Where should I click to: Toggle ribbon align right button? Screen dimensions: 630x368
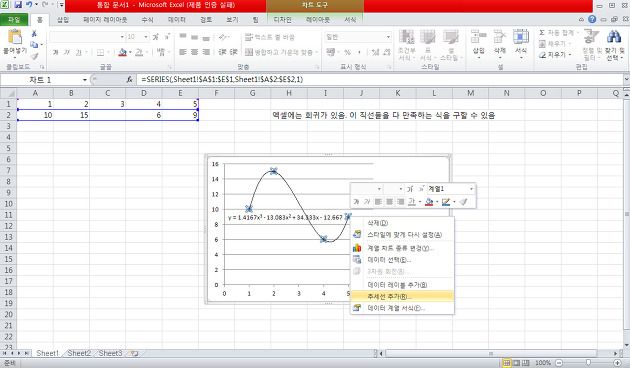click(206, 52)
